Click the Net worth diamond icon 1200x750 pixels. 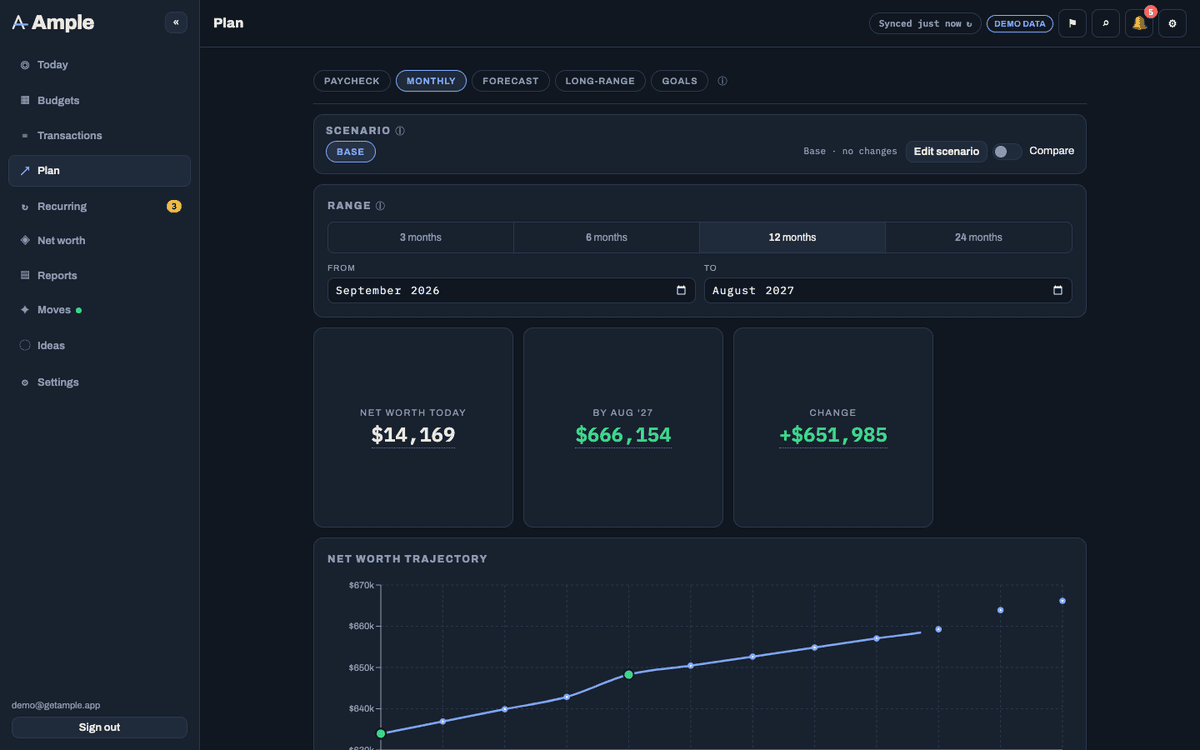point(25,241)
